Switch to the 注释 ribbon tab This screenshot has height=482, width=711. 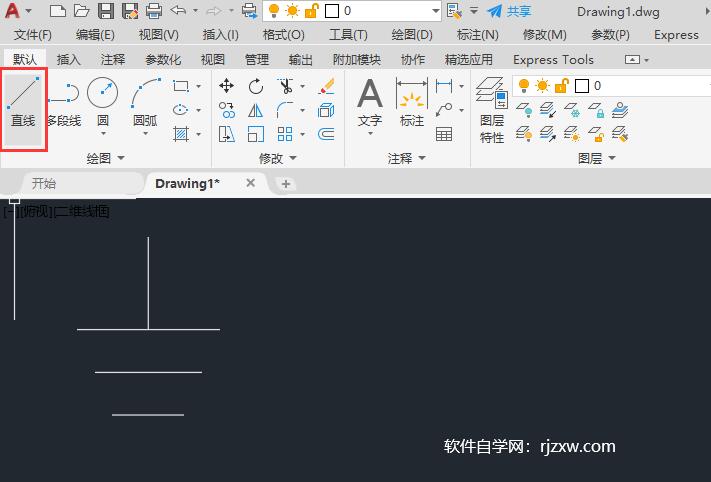pyautogui.click(x=113, y=59)
